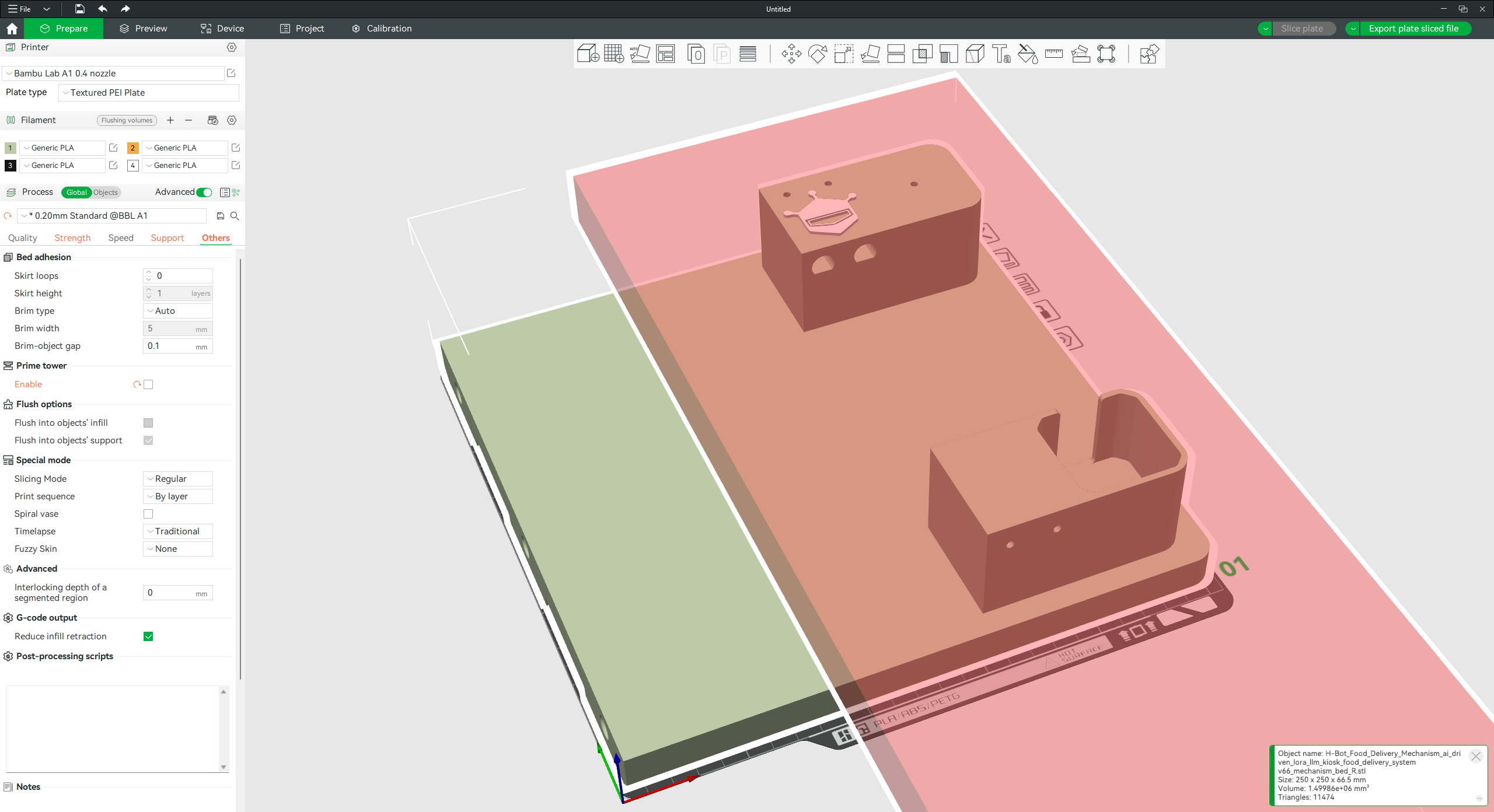Select the Color painting bucket tool
1494x812 pixels.
click(x=1028, y=54)
